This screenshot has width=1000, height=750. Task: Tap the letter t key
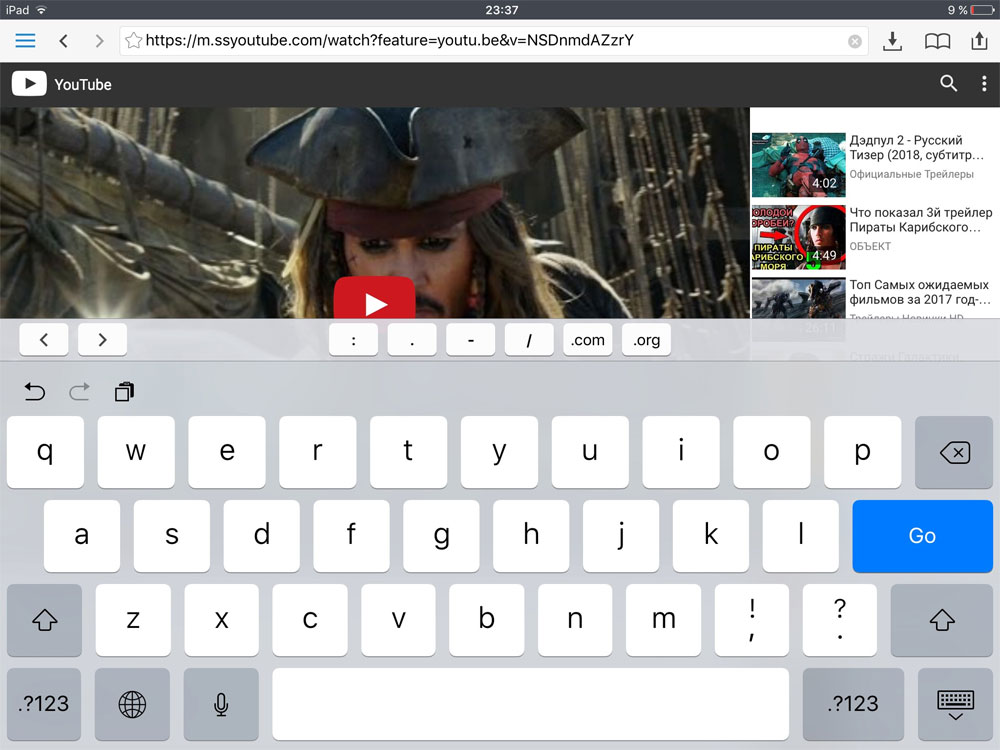pyautogui.click(x=408, y=452)
